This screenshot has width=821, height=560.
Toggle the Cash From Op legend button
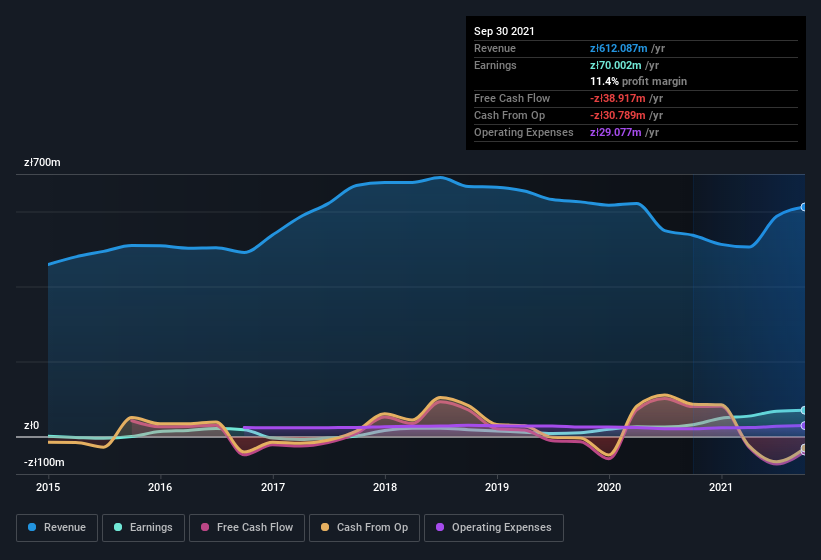364,528
